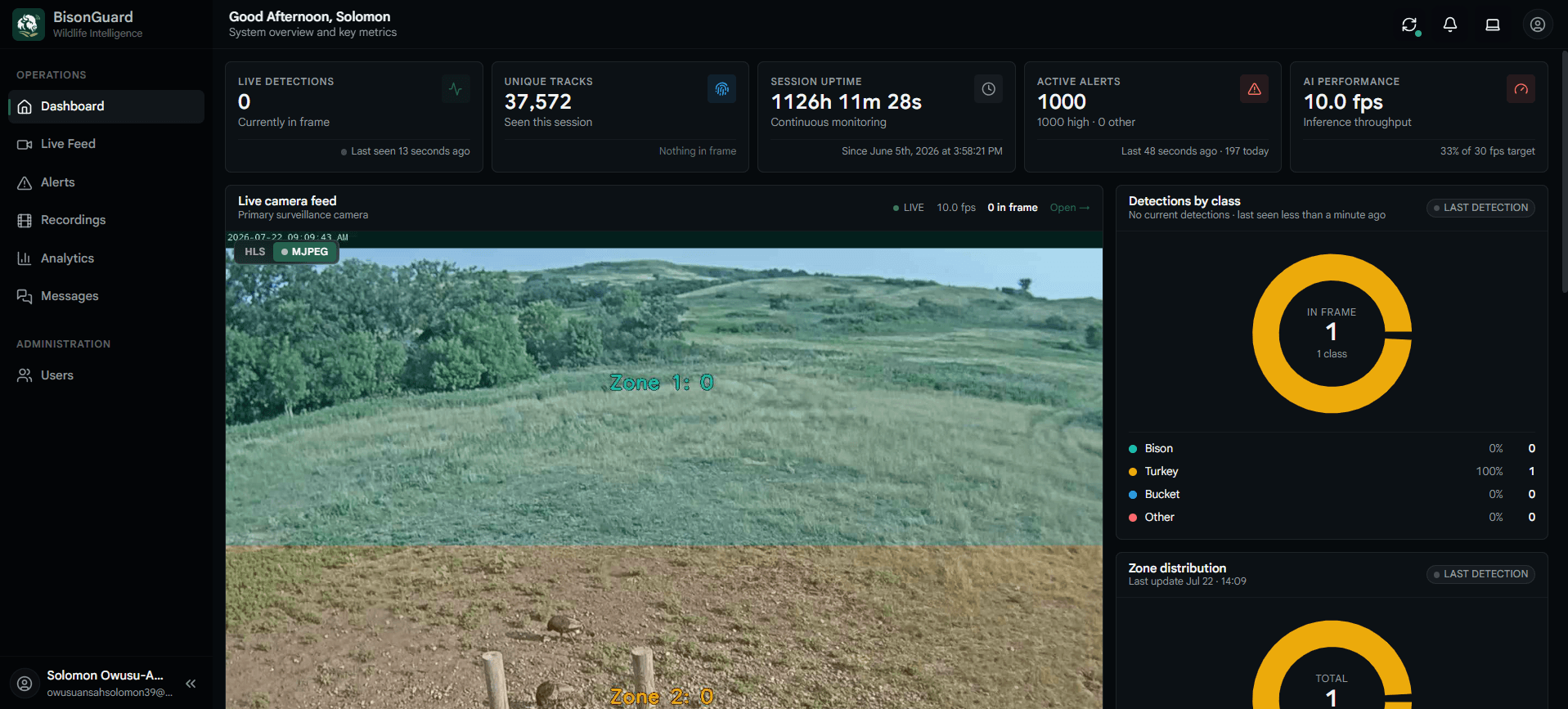Click 'Last seen 13 seconds ago' text
Screen dimensions: 1568x709
click(x=411, y=151)
